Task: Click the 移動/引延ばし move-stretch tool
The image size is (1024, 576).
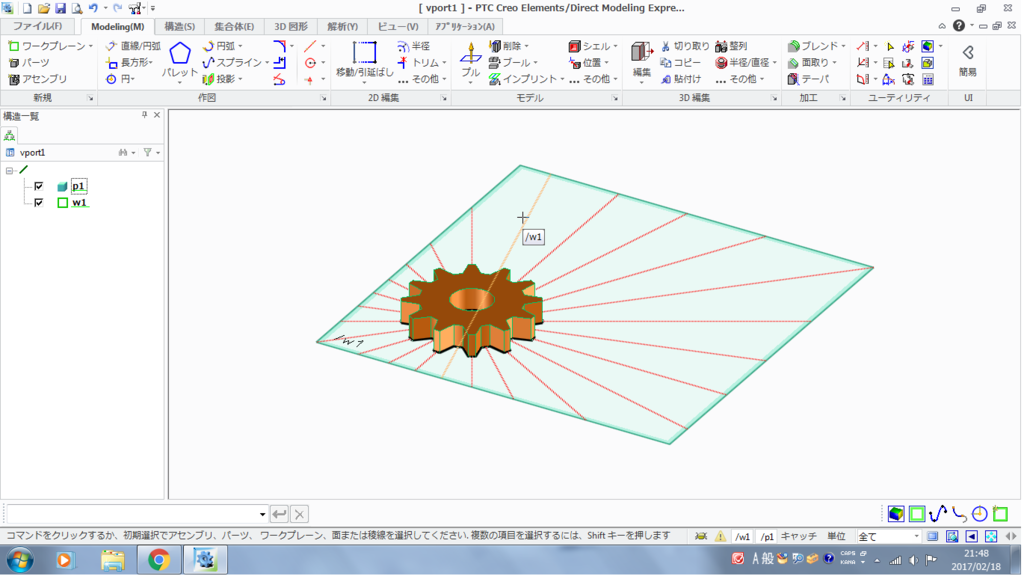Action: pyautogui.click(x=364, y=61)
